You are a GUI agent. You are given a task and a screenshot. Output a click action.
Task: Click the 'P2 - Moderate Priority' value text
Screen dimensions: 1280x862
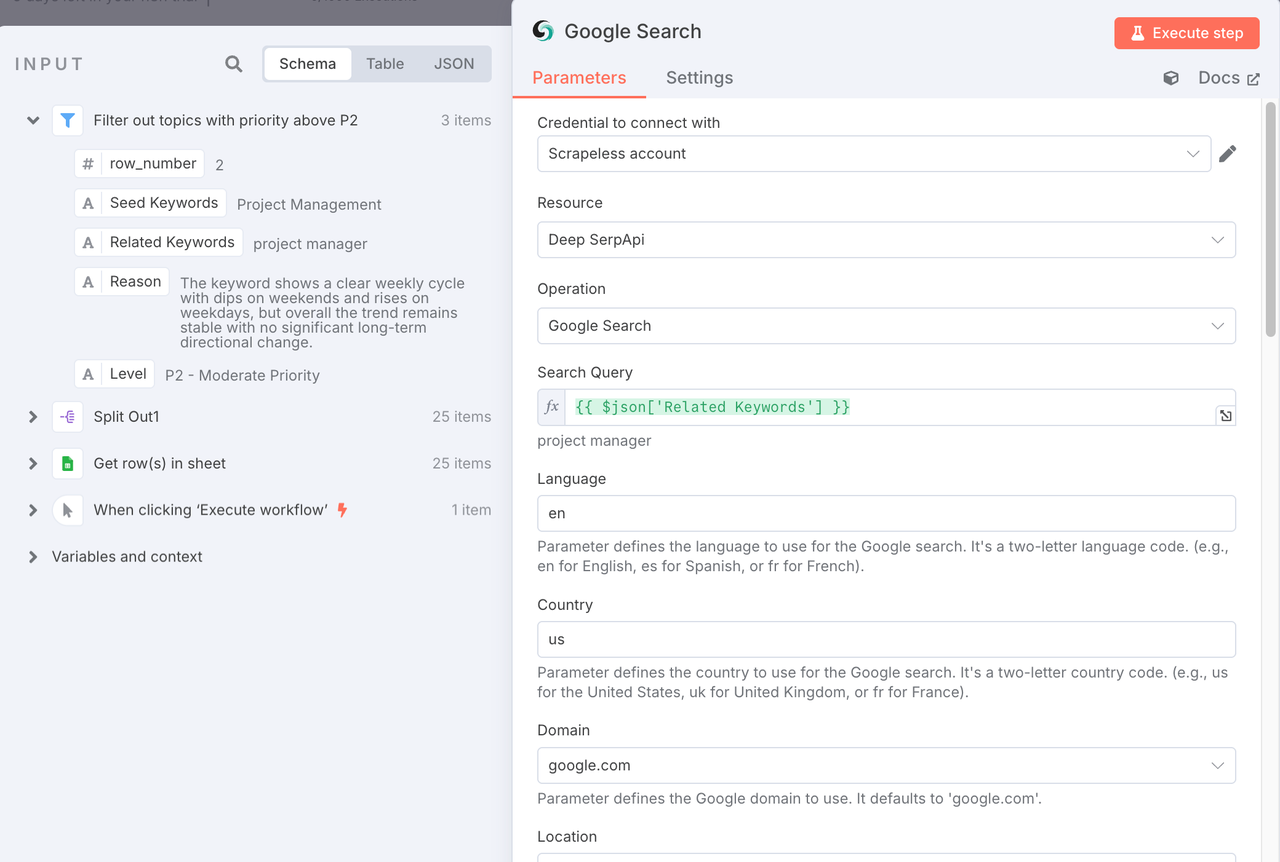coord(242,375)
